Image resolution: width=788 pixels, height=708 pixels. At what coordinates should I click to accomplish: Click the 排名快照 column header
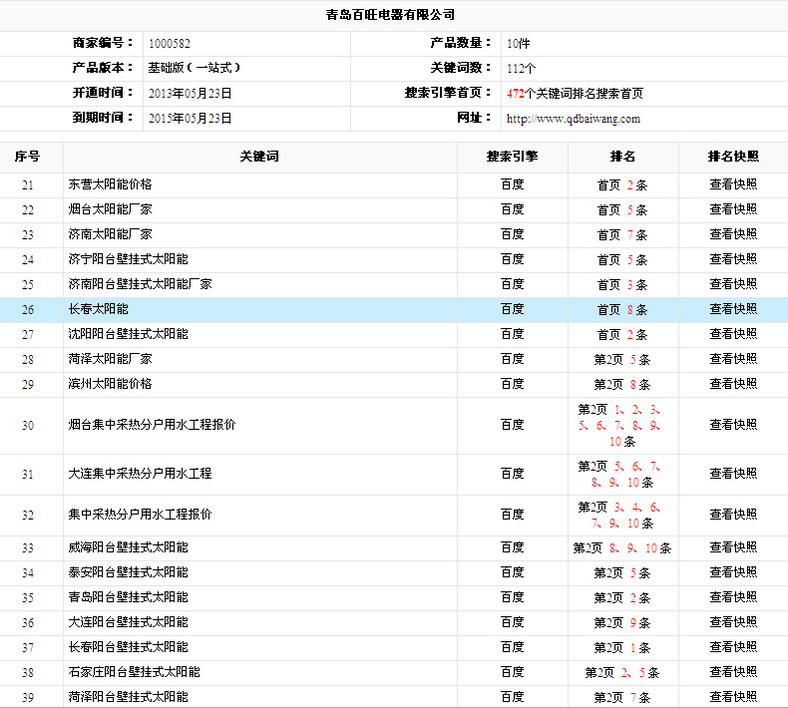point(733,157)
